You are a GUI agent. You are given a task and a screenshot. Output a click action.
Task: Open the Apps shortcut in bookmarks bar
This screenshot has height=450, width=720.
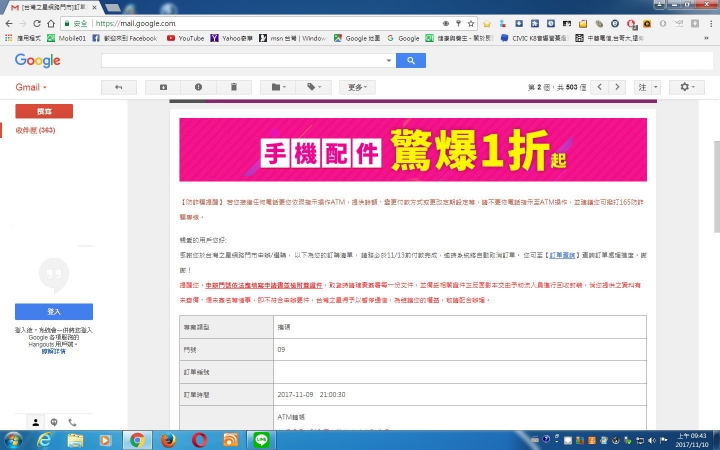23,38
